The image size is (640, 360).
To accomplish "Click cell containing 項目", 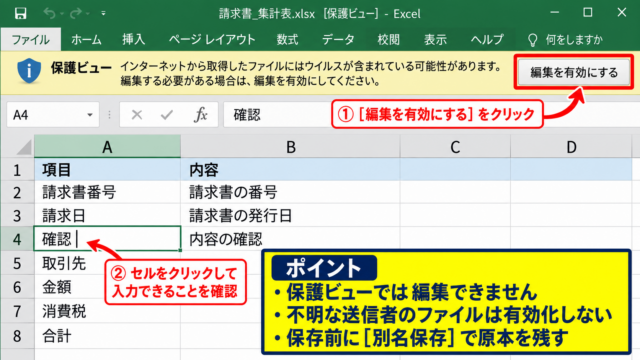I will point(107,170).
